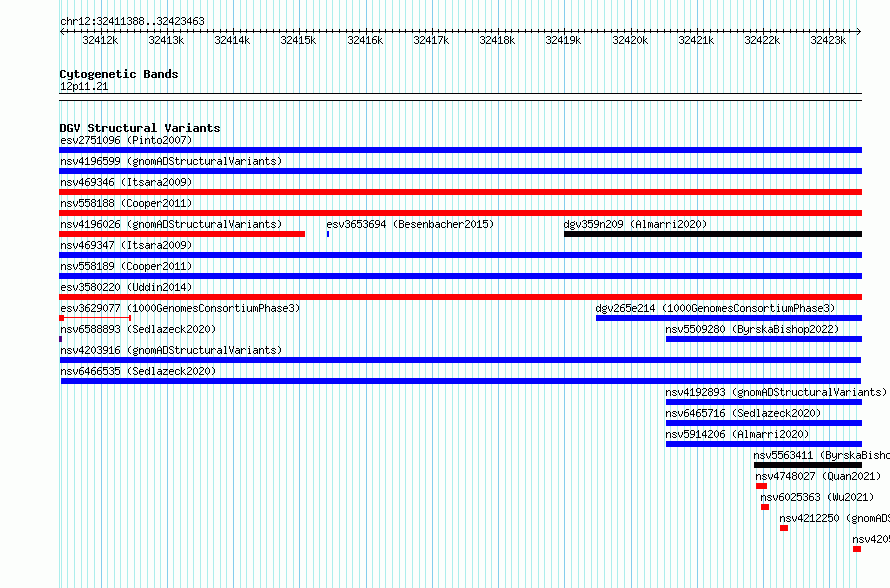Click the small red nsv4748027 (Quan2021) bar
Image resolution: width=890 pixels, height=588 pixels.
click(x=761, y=486)
